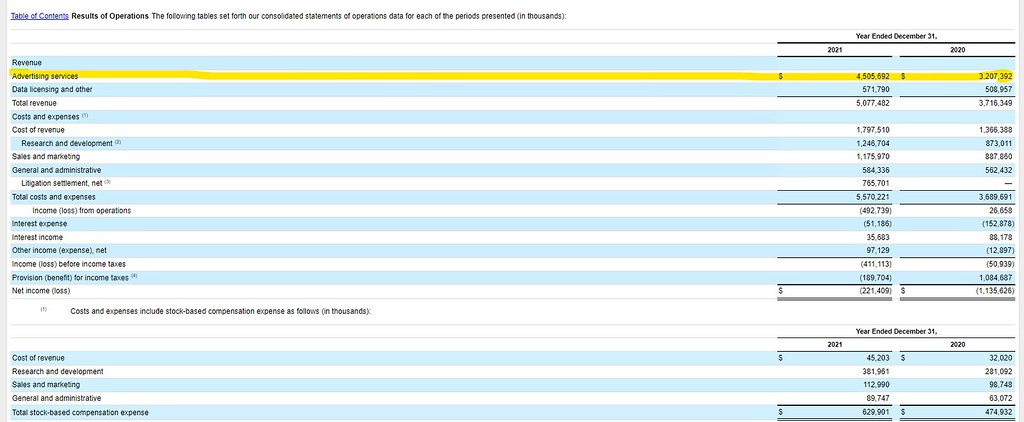Click the Data licensing and other label
This screenshot has height=422, width=1024.
52,89
